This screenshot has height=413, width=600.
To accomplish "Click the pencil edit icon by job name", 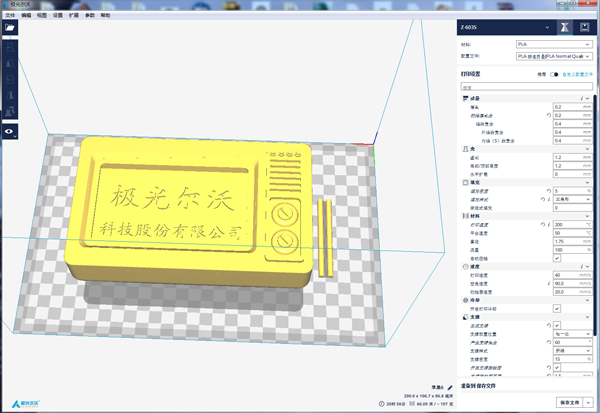I will (449, 386).
